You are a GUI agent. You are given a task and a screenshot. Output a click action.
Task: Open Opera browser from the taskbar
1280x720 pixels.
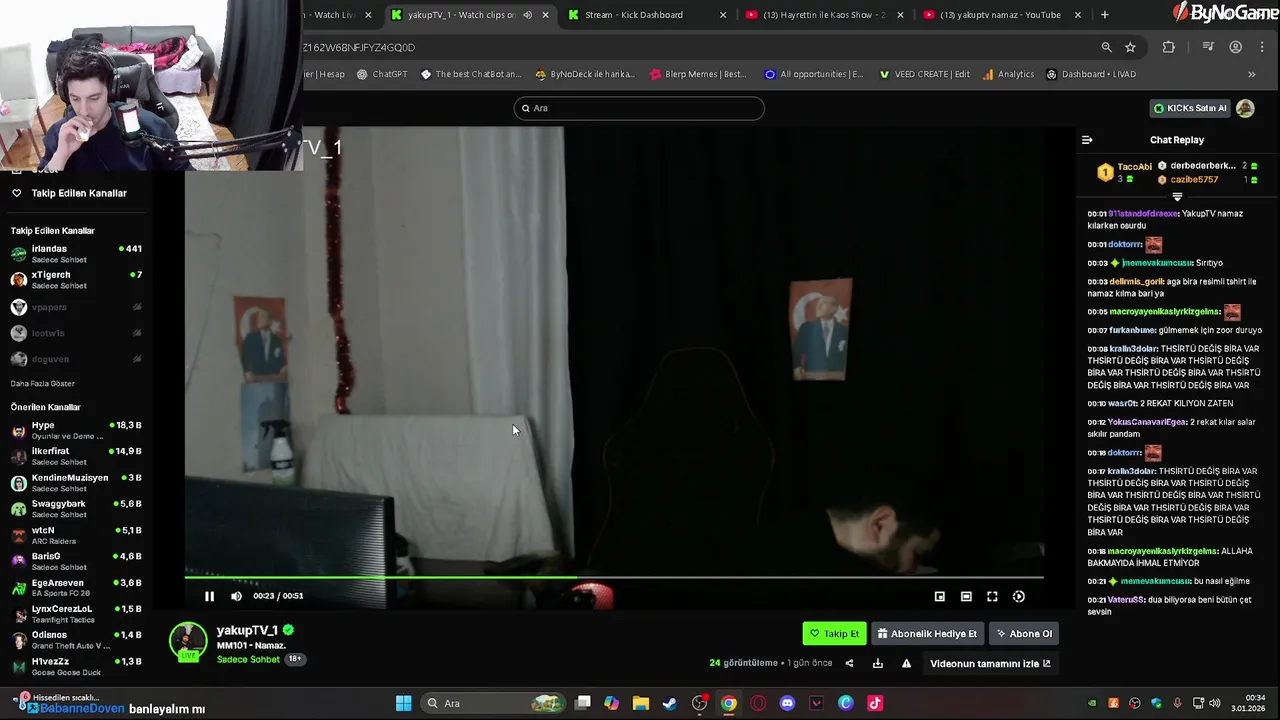[758, 703]
